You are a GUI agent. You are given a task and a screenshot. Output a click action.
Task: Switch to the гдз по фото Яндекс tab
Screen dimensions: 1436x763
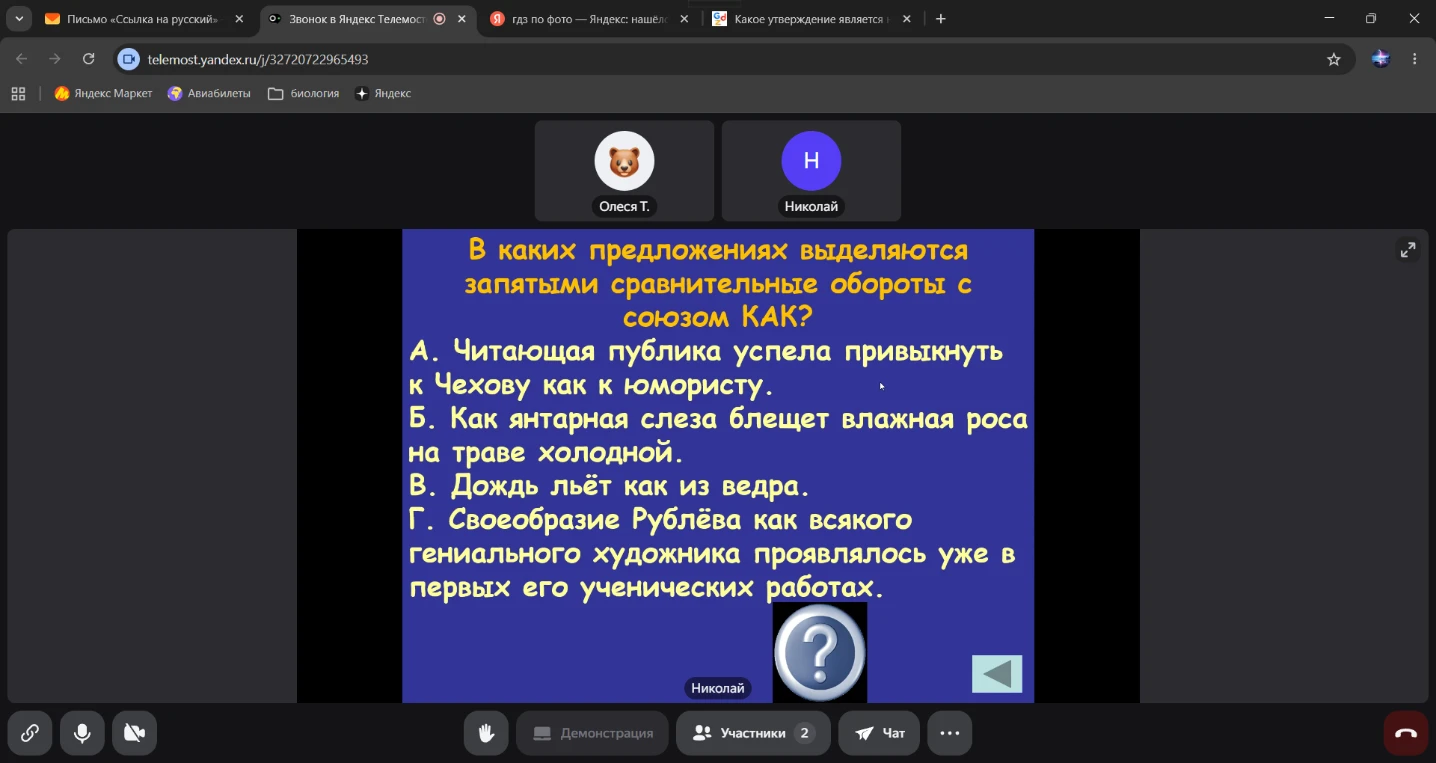click(591, 19)
